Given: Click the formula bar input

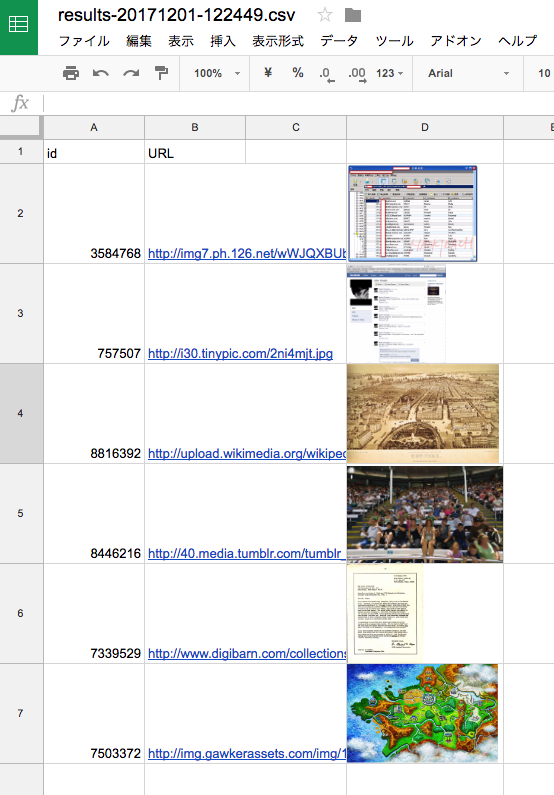Looking at the screenshot, I should [x=299, y=103].
